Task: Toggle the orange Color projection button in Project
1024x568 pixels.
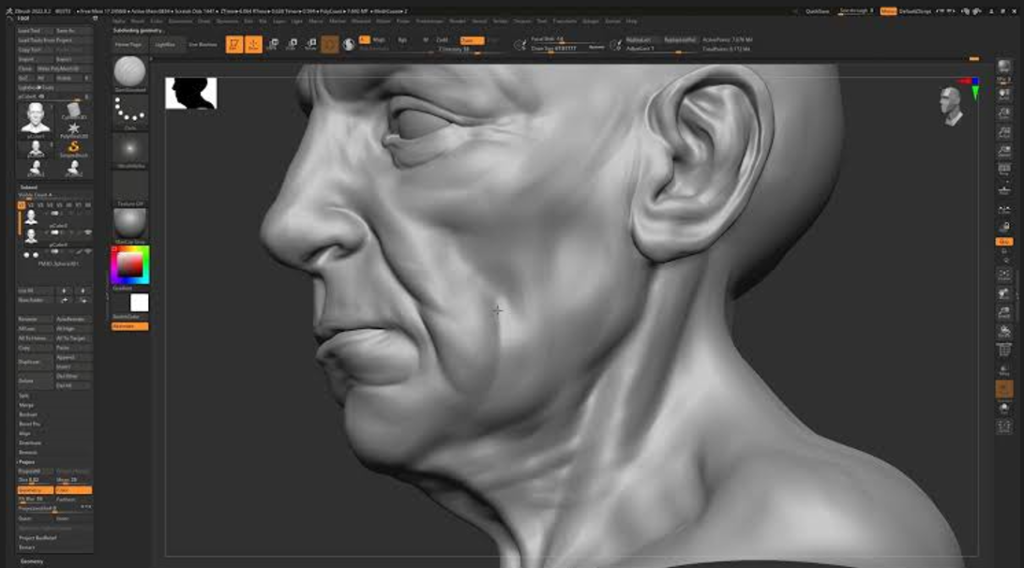Action: (x=73, y=490)
